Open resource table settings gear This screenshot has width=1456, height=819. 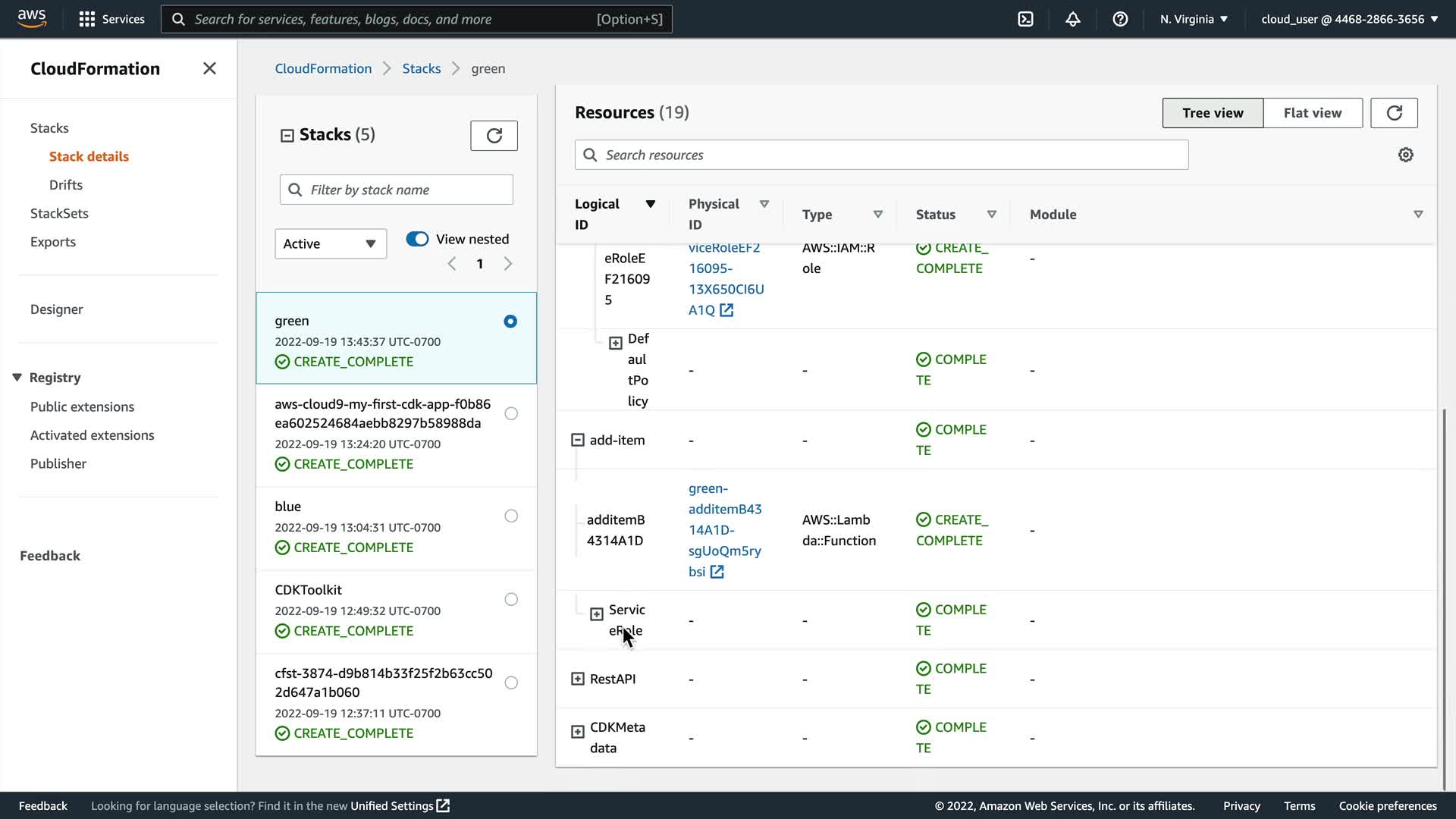pos(1405,155)
